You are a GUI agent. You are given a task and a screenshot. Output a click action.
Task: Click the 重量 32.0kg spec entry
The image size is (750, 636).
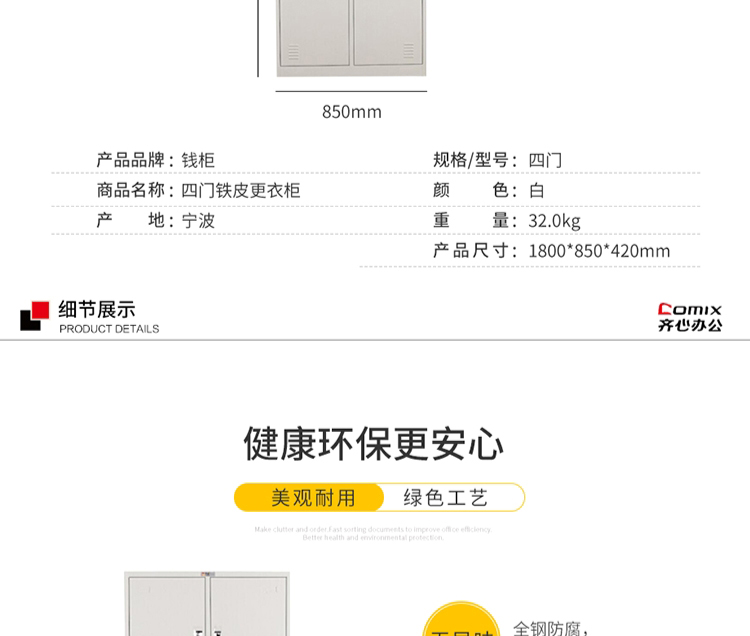click(506, 221)
